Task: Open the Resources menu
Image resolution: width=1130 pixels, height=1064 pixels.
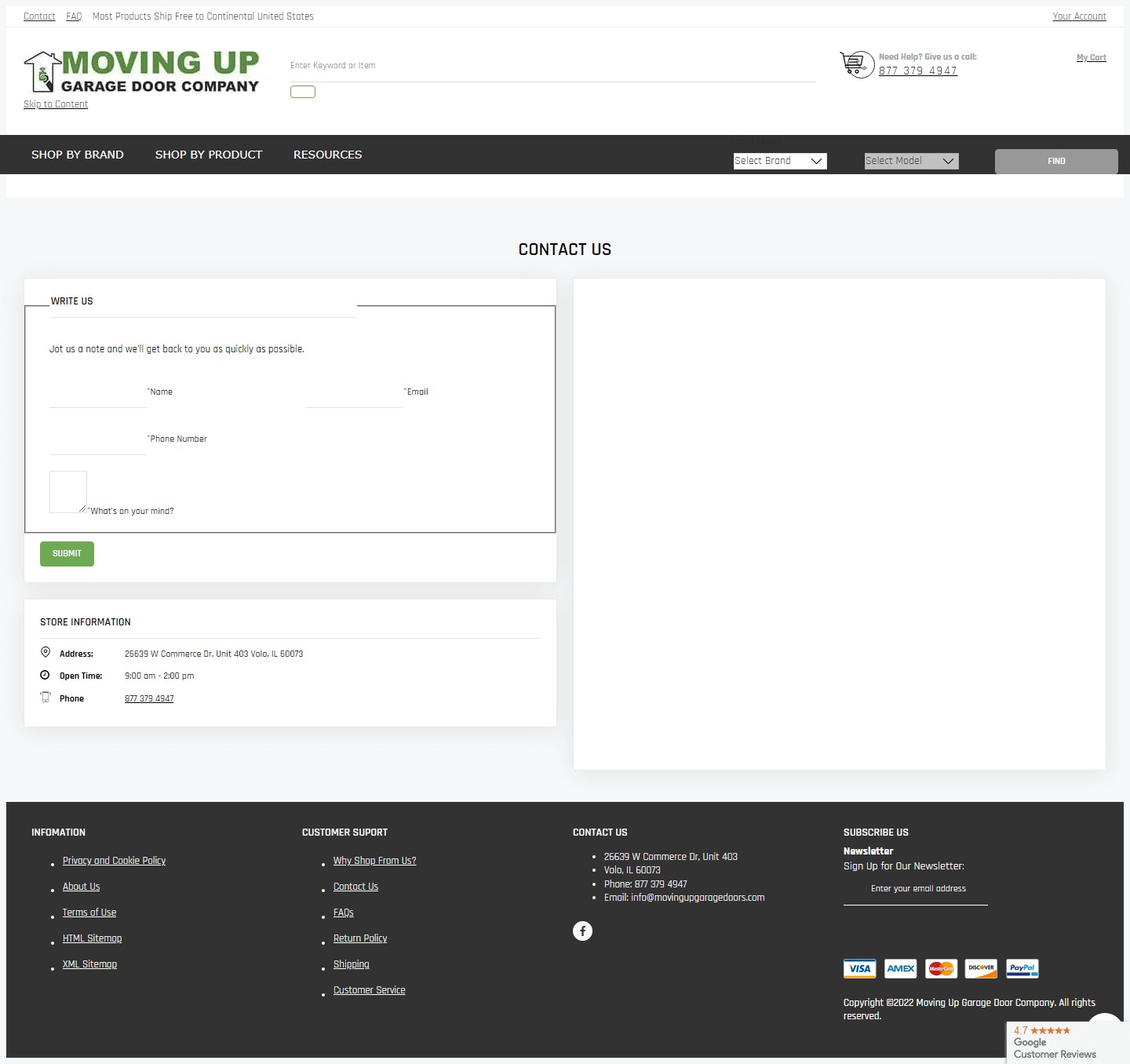Action: (327, 155)
